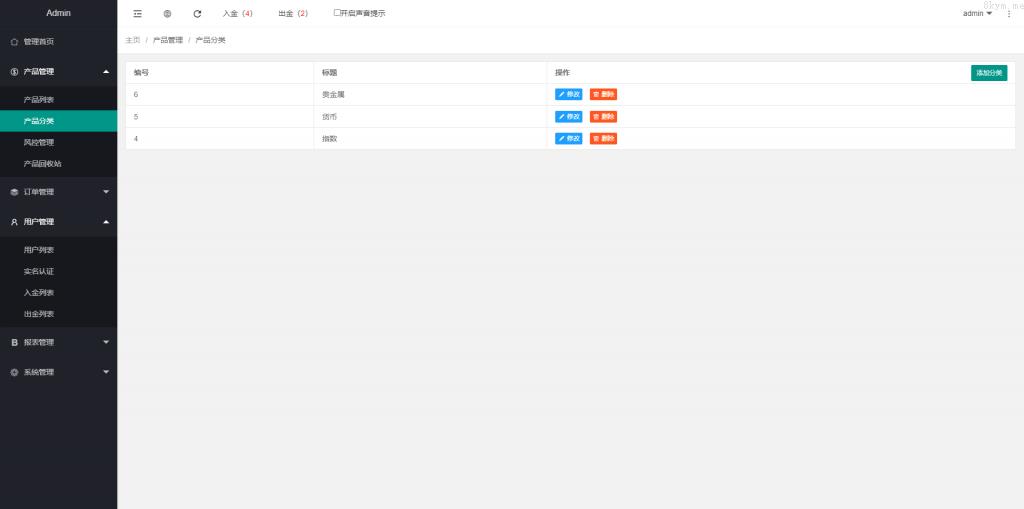Collapse the sidebar using the menu fold icon
The width and height of the screenshot is (1024, 509).
(x=137, y=14)
